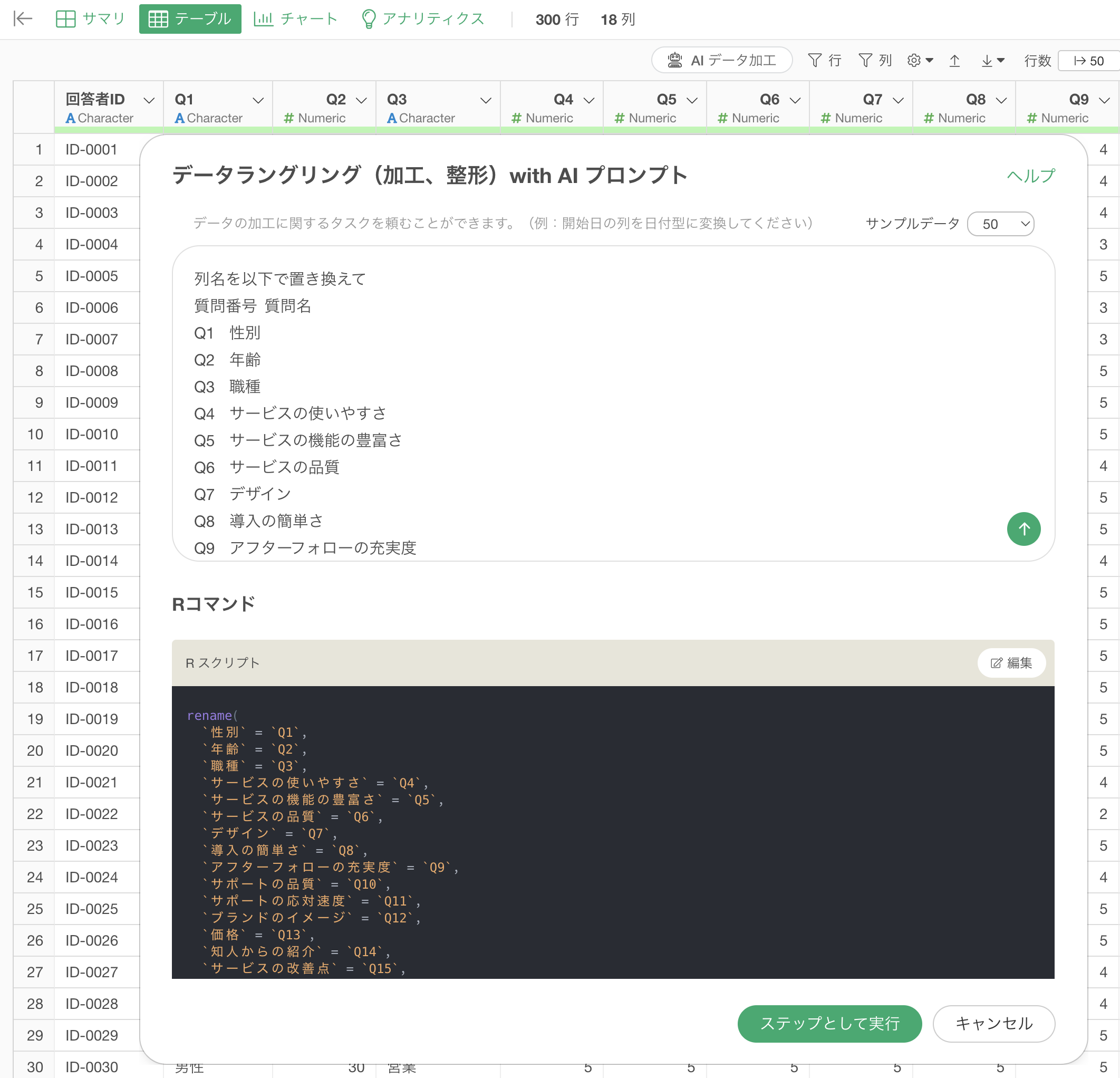Click the collapse sidebar arrow icon

click(x=22, y=19)
